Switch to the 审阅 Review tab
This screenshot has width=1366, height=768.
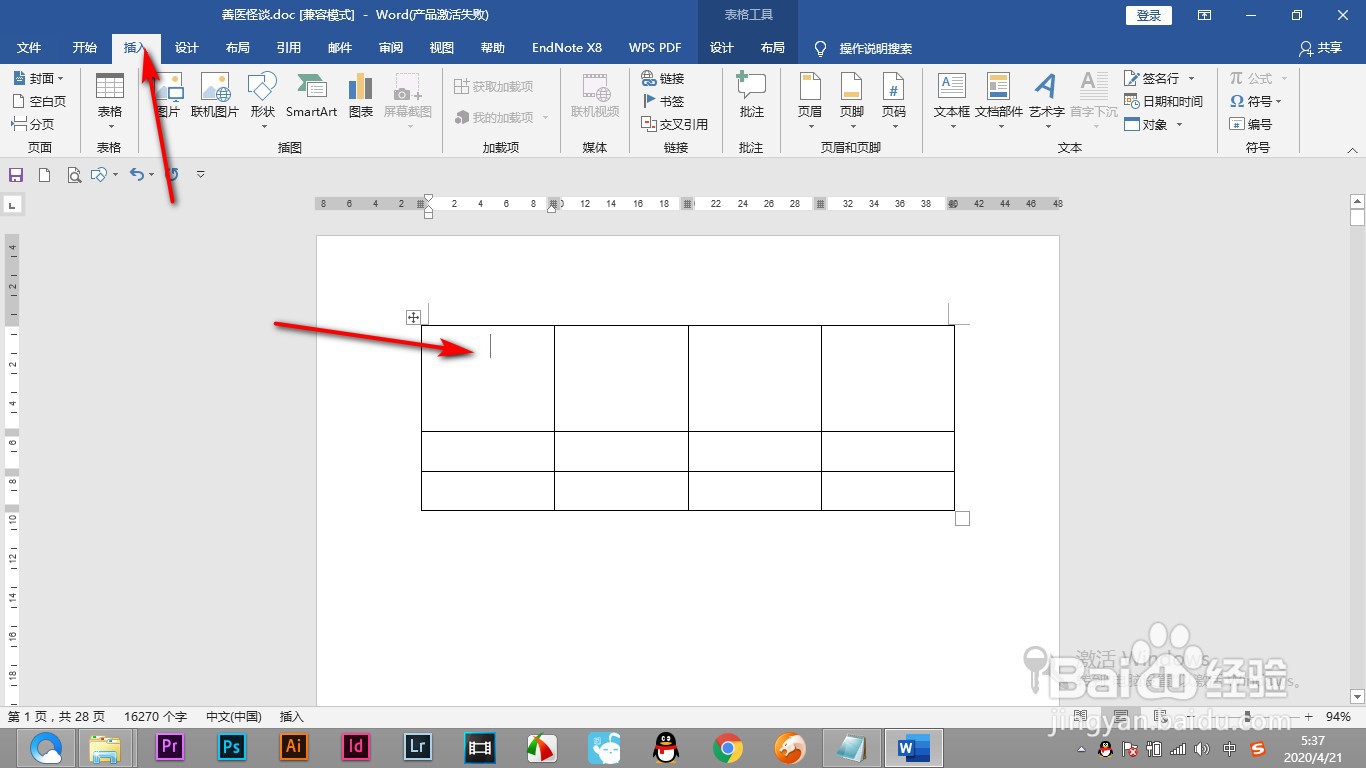click(391, 48)
